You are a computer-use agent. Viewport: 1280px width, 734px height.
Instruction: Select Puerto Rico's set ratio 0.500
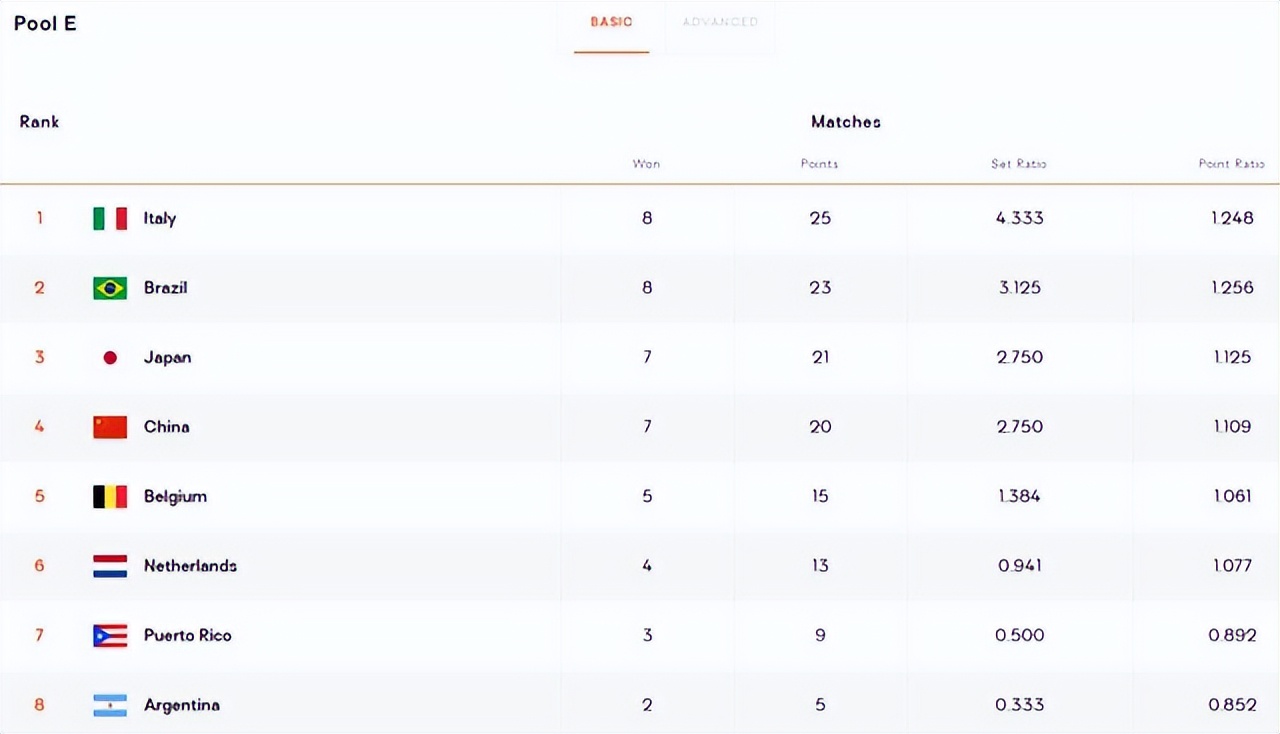[1019, 635]
